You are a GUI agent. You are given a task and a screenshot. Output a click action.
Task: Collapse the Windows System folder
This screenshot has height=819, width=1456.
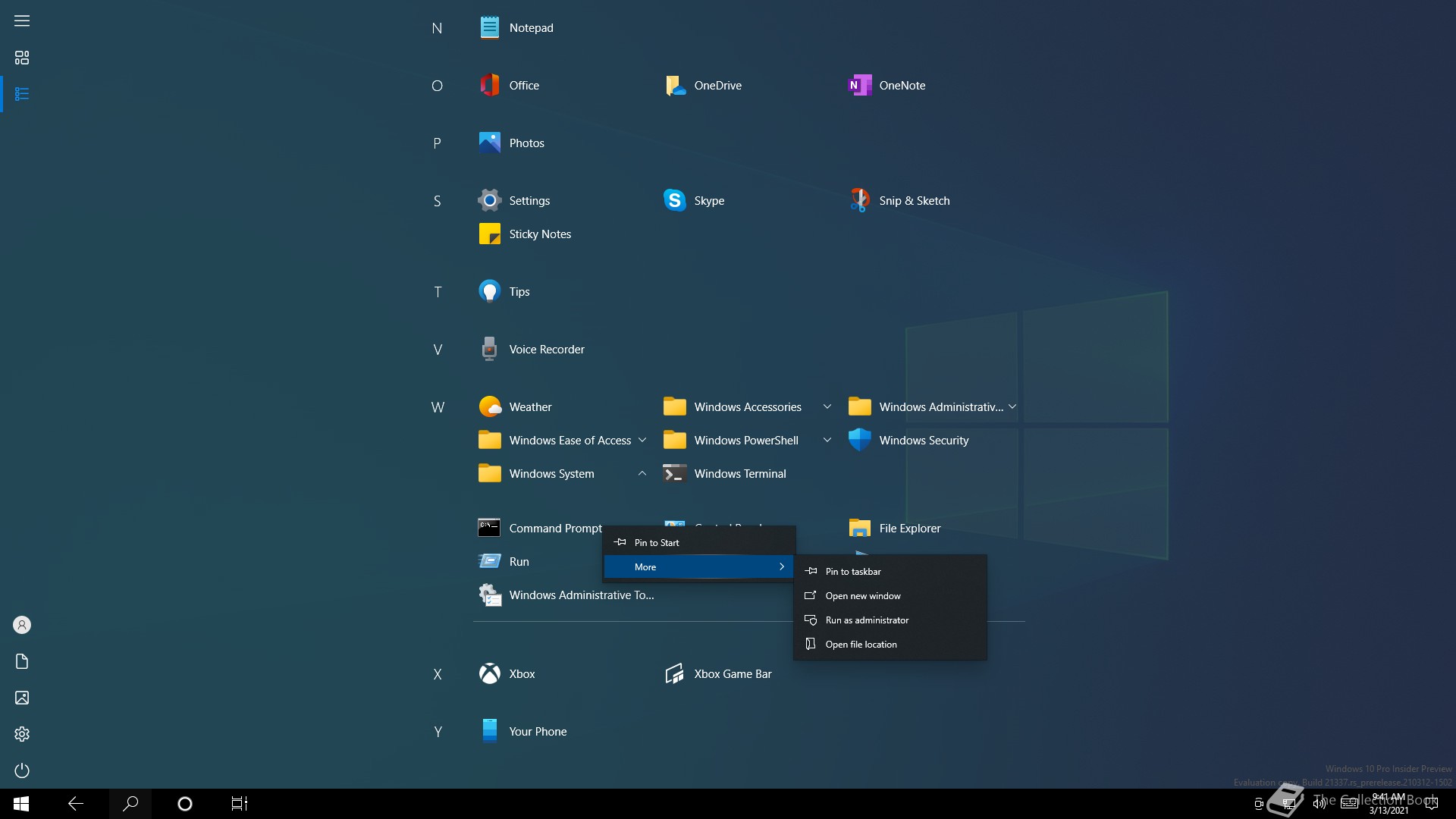pos(562,474)
